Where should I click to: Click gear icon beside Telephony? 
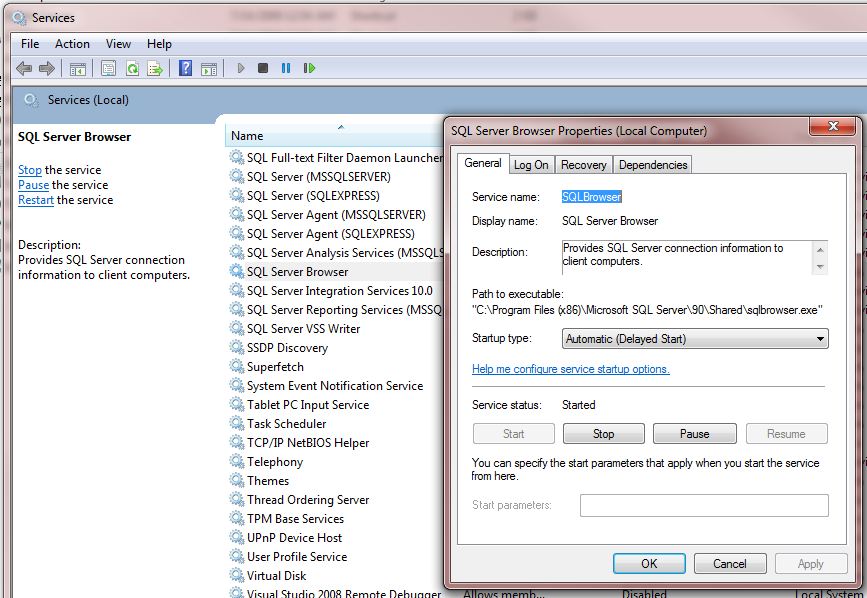click(x=237, y=461)
